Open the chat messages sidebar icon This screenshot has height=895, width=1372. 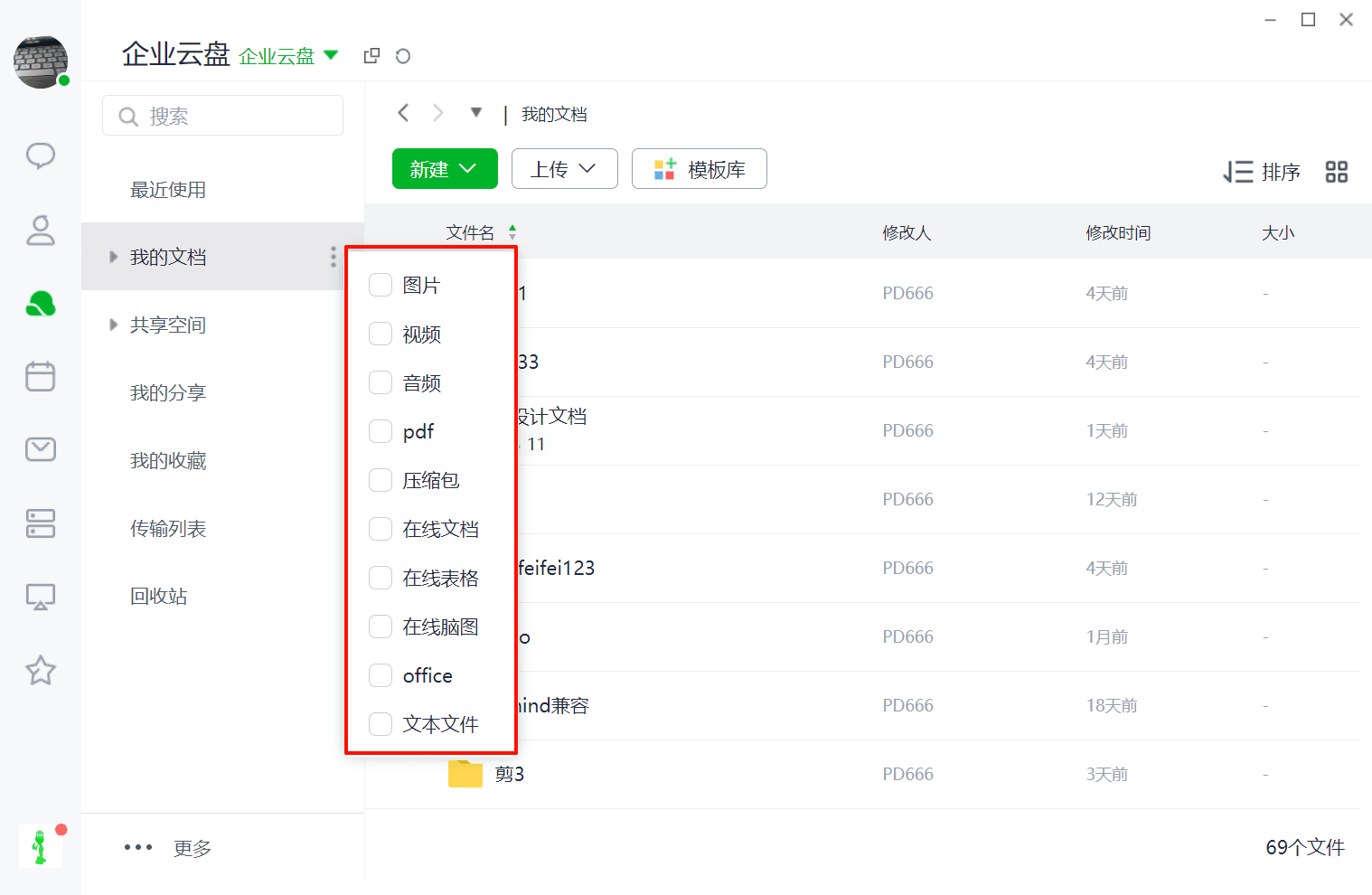[x=41, y=156]
